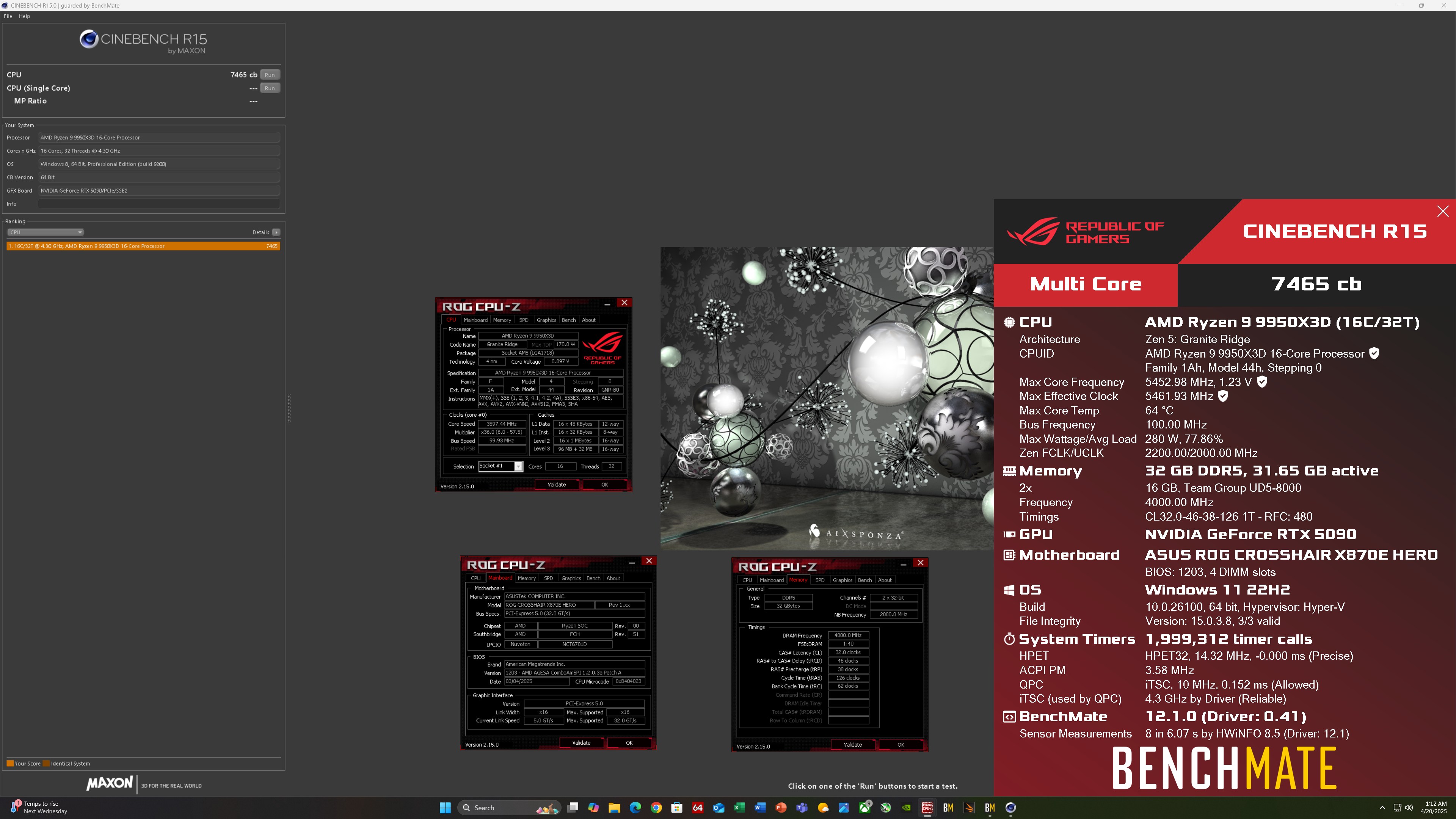Image resolution: width=1456 pixels, height=819 pixels.
Task: Click the '1,999,312 timer calls' value
Action: coord(1228,639)
